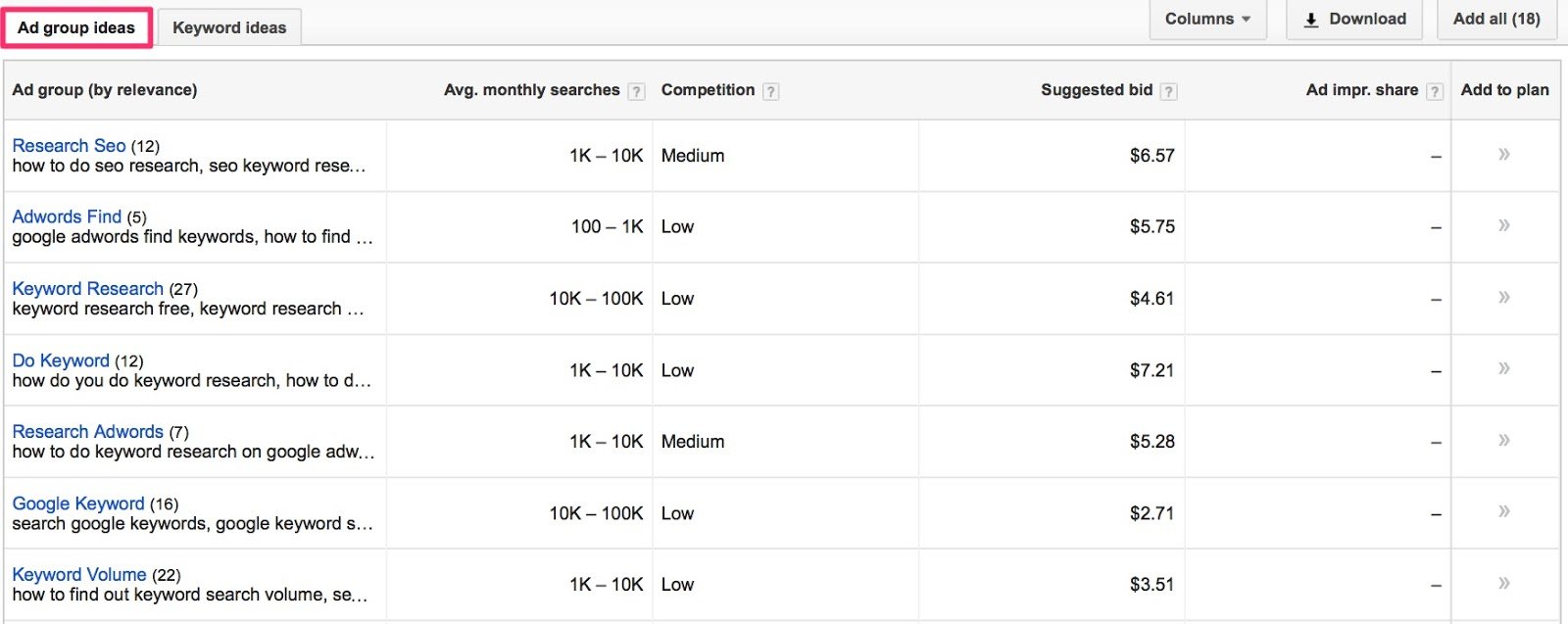Image resolution: width=1568 pixels, height=624 pixels.
Task: Click help icon beside Ad impr. share
Action: tap(1435, 91)
